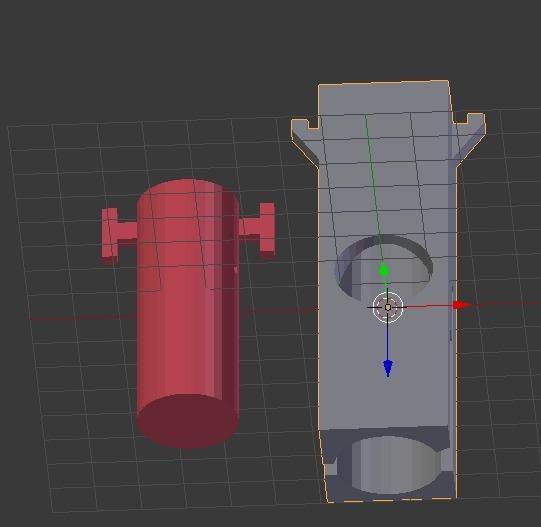The image size is (541, 527).
Task: Click the dark bottom cap of red cylinder
Action: click(188, 421)
